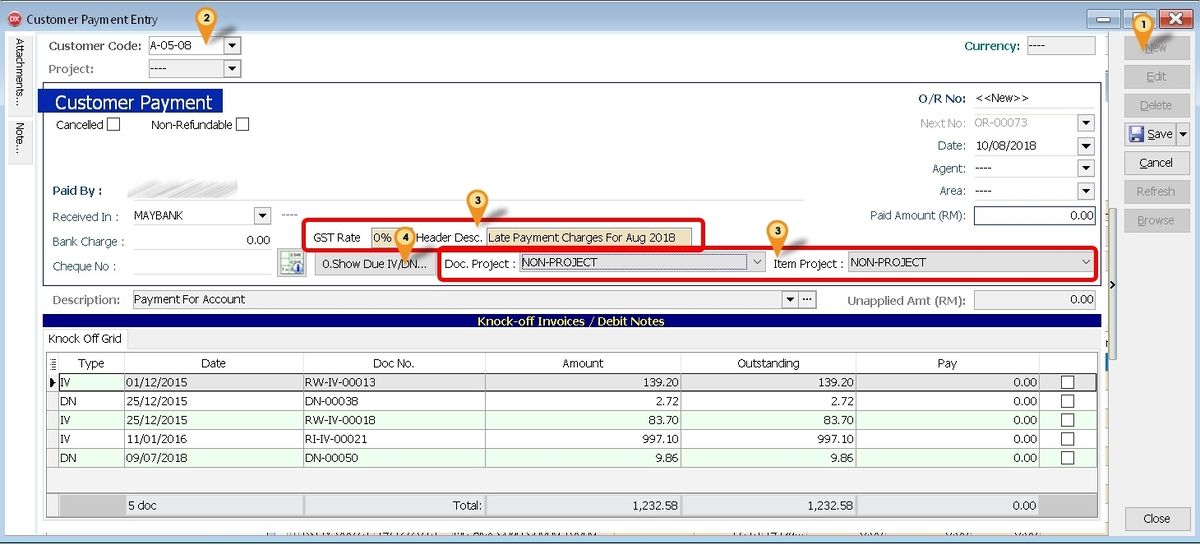Check the pay box for RW-IV-00013
The width and height of the screenshot is (1200, 545).
coord(1067,382)
